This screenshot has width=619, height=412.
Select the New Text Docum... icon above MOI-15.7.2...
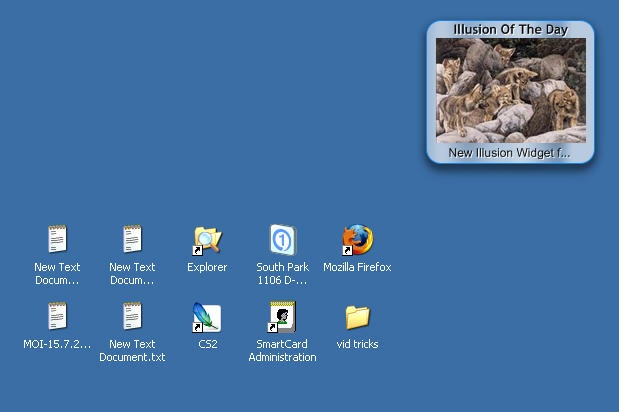tap(57, 239)
